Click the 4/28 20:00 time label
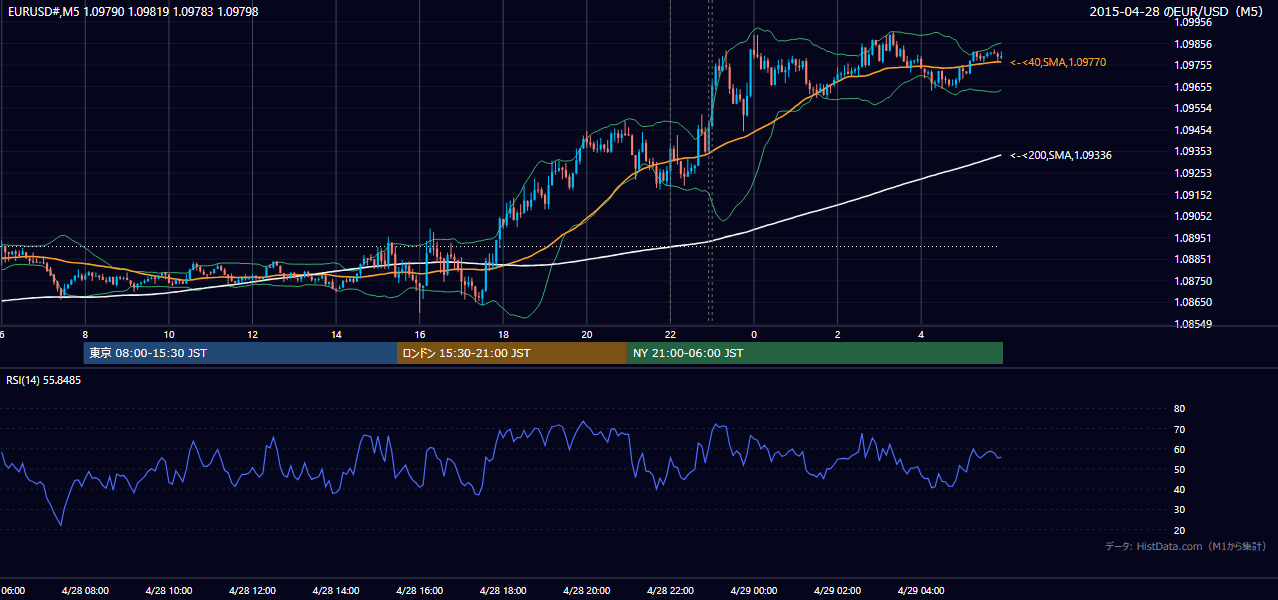The height and width of the screenshot is (600, 1278). click(586, 590)
